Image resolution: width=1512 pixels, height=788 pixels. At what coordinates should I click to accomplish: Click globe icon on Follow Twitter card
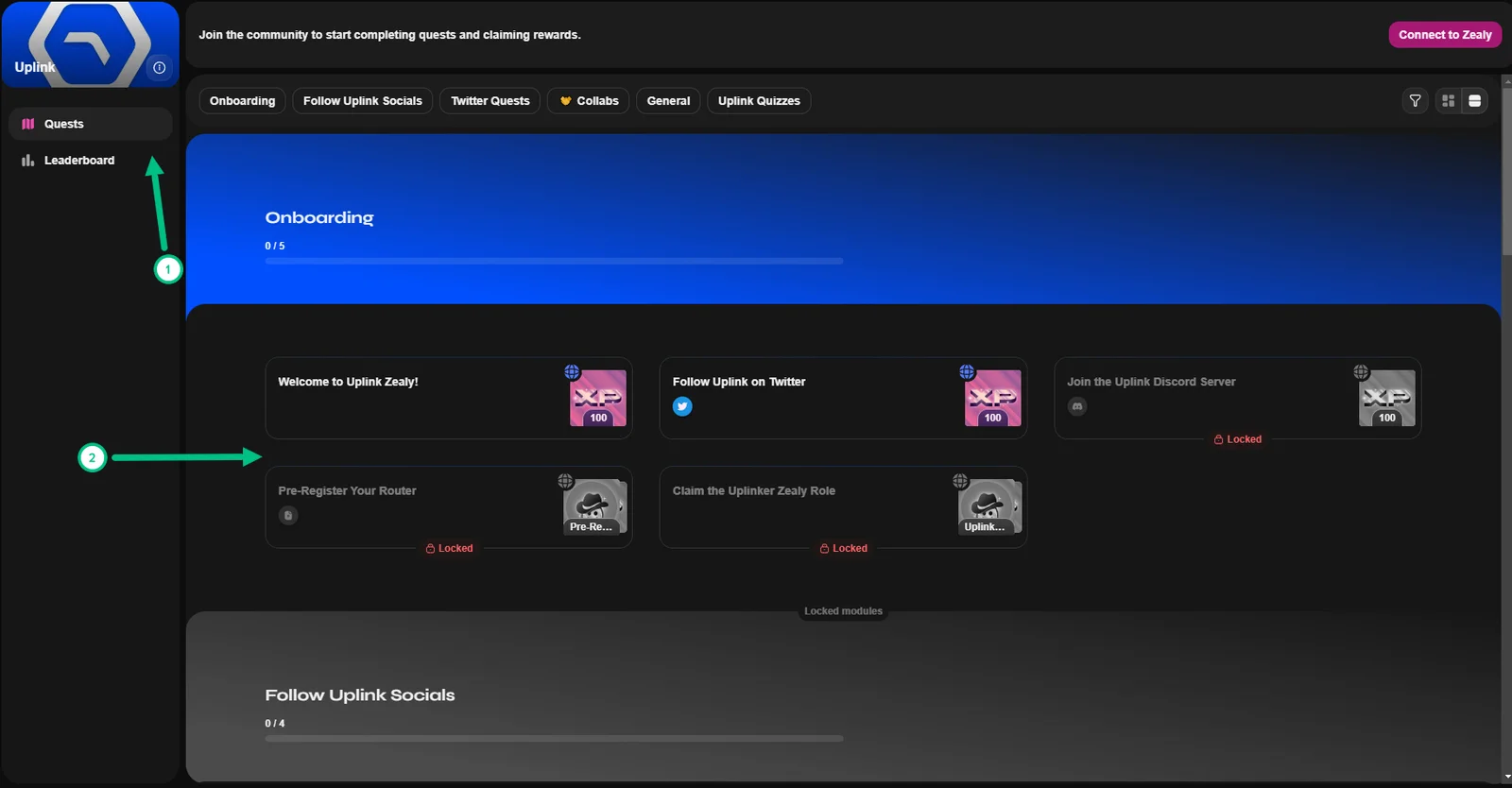pyautogui.click(x=967, y=372)
